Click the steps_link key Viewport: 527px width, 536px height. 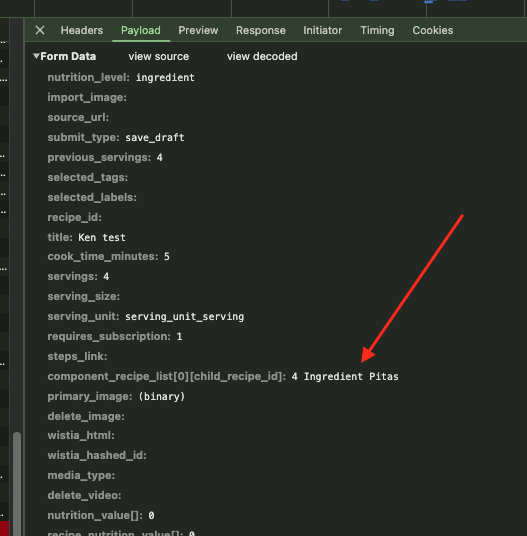click(x=78, y=357)
